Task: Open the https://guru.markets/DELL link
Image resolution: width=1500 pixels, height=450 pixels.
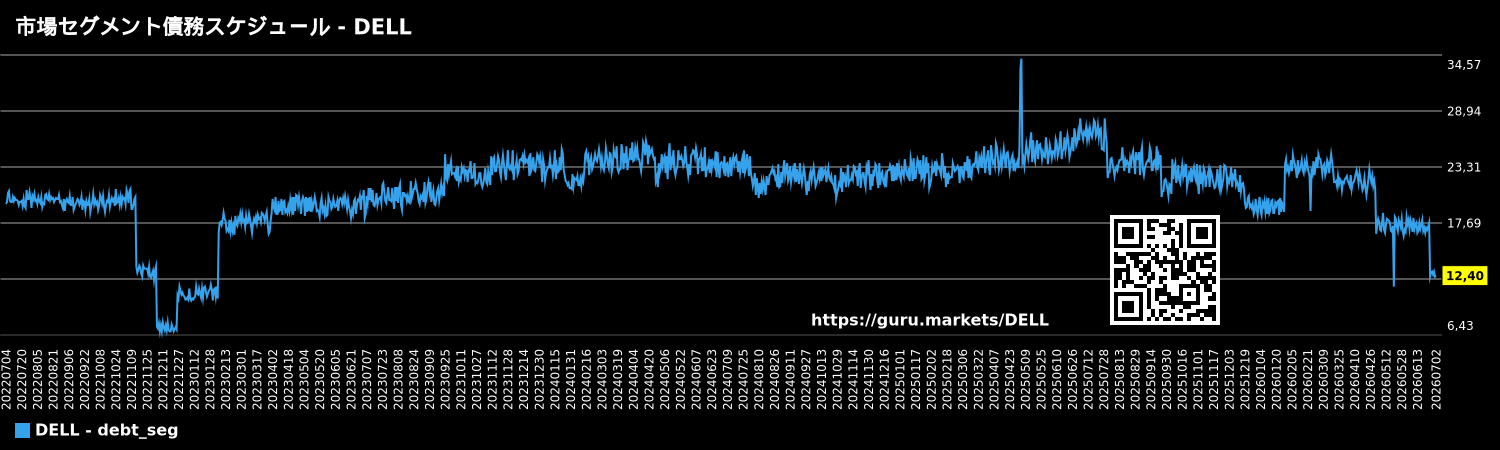Action: [930, 320]
